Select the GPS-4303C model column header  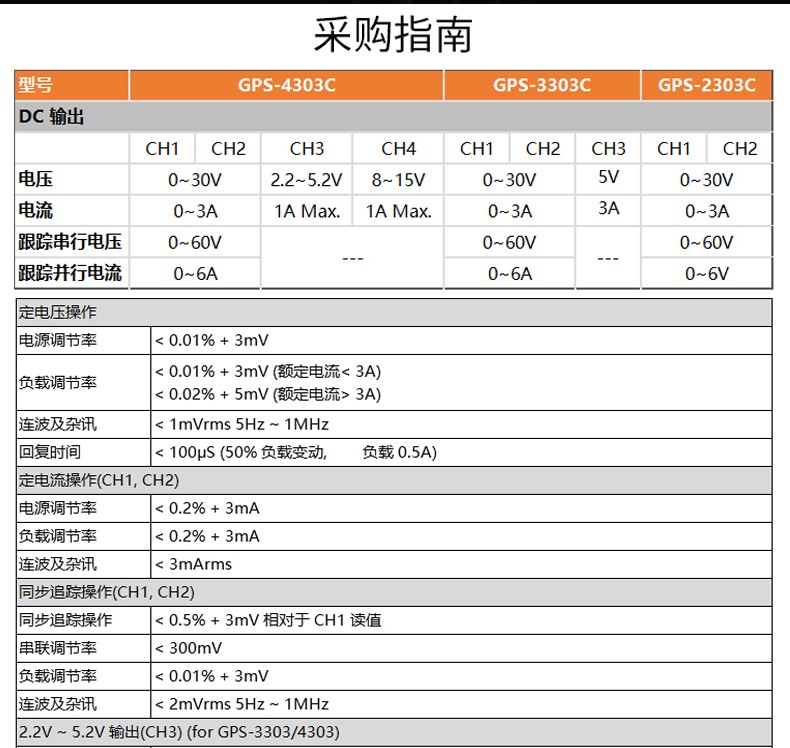click(286, 85)
